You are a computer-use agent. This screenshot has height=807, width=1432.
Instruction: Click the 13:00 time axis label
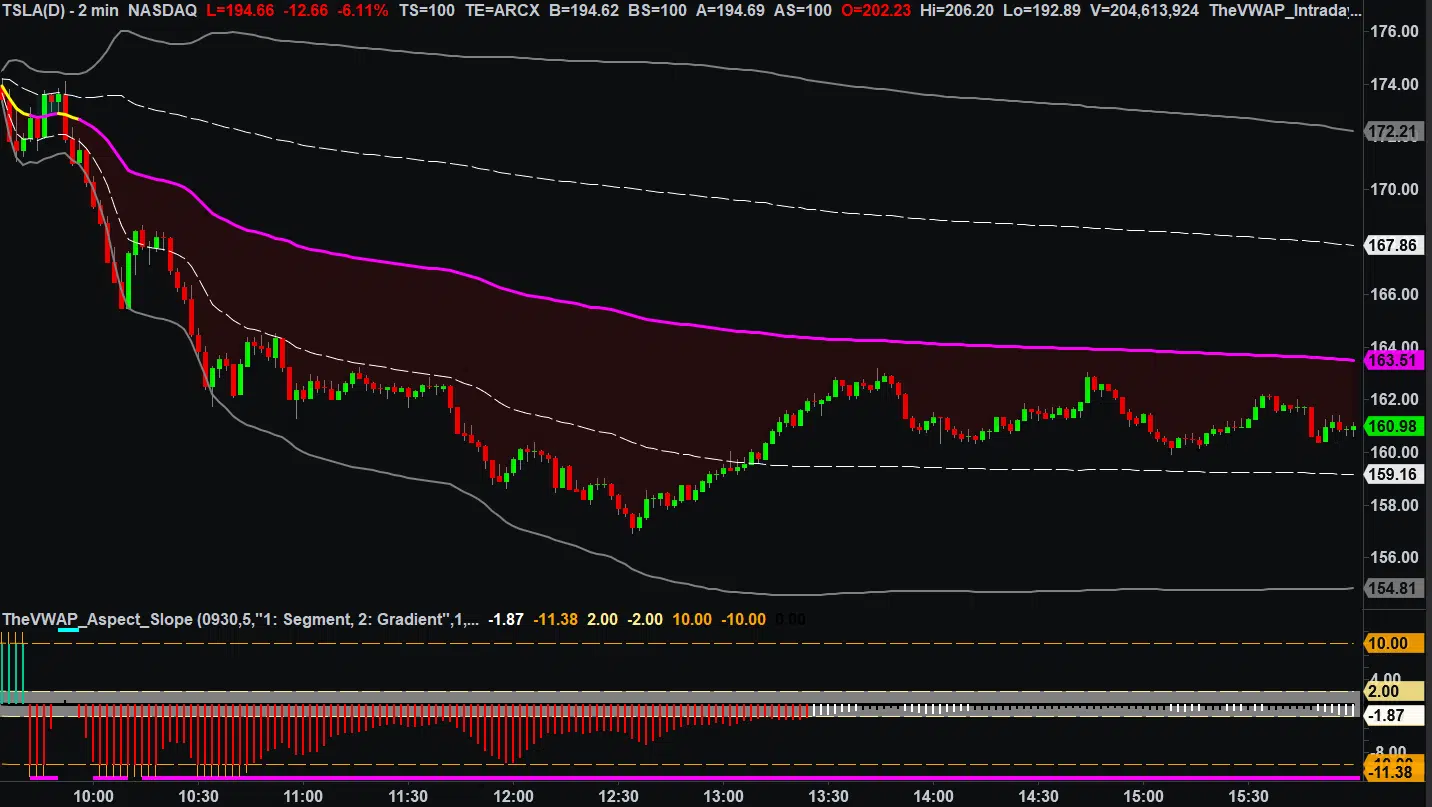pos(723,796)
